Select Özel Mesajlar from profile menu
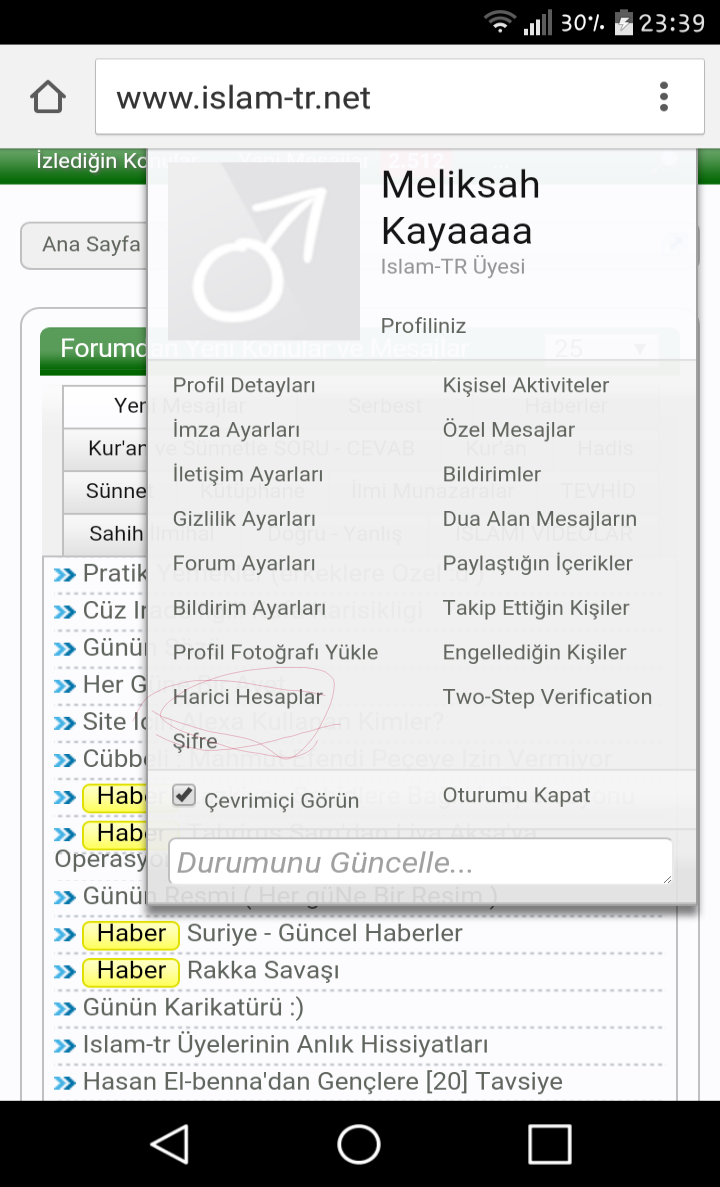Viewport: 720px width, 1187px height. [508, 430]
